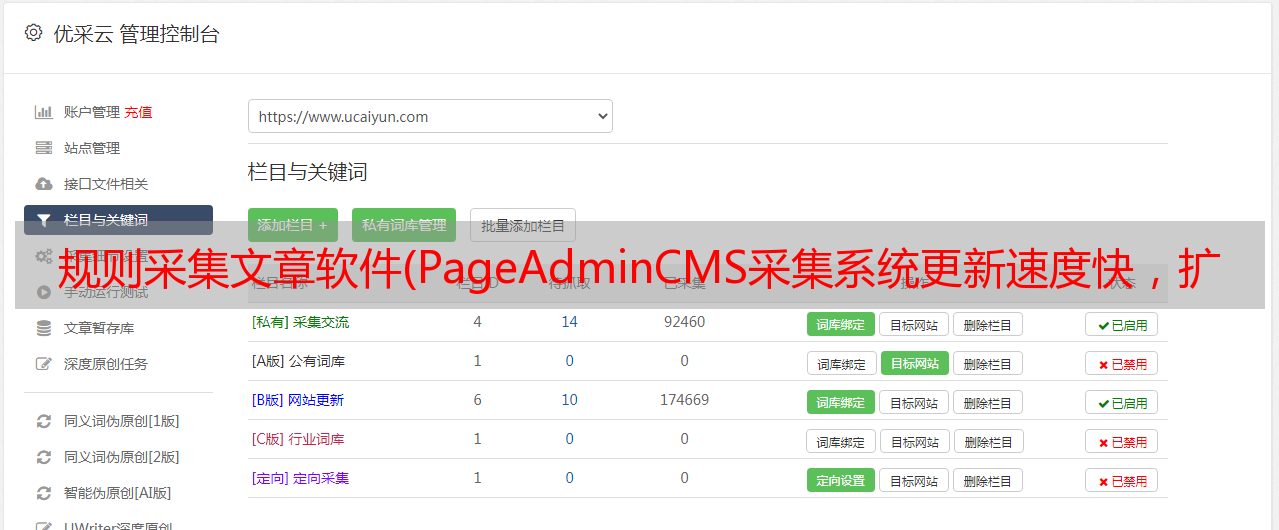Click 词库绑定 in the 网站更新 row
1279x530 pixels.
click(x=841, y=402)
